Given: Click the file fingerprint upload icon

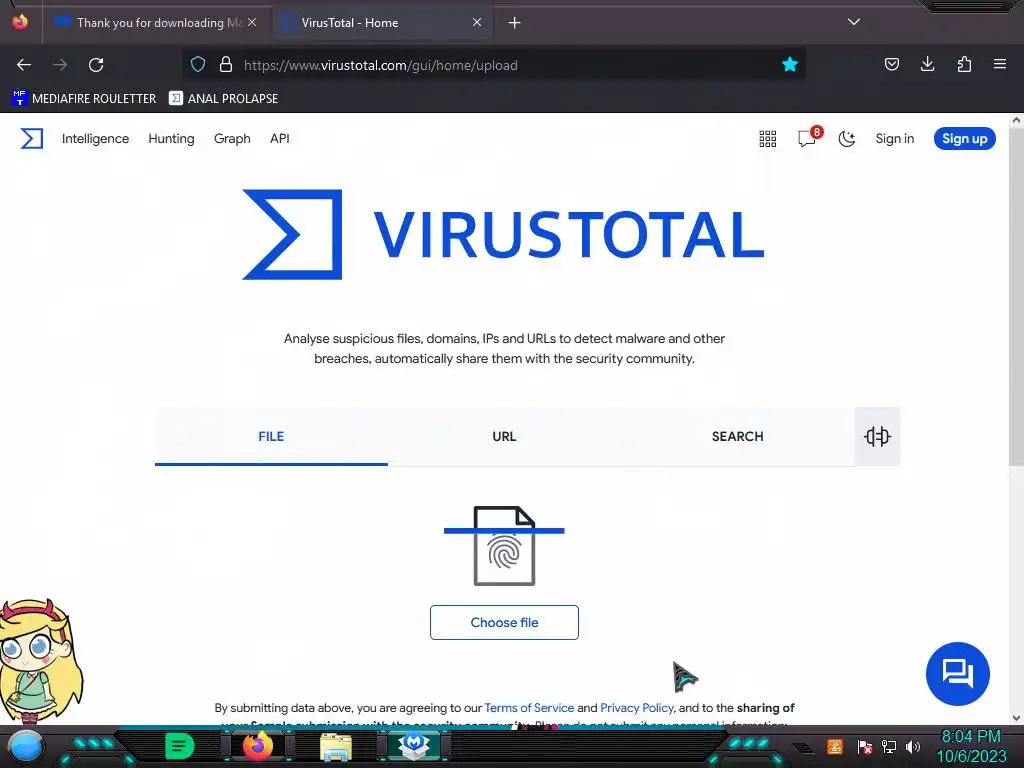Looking at the screenshot, I should (504, 546).
